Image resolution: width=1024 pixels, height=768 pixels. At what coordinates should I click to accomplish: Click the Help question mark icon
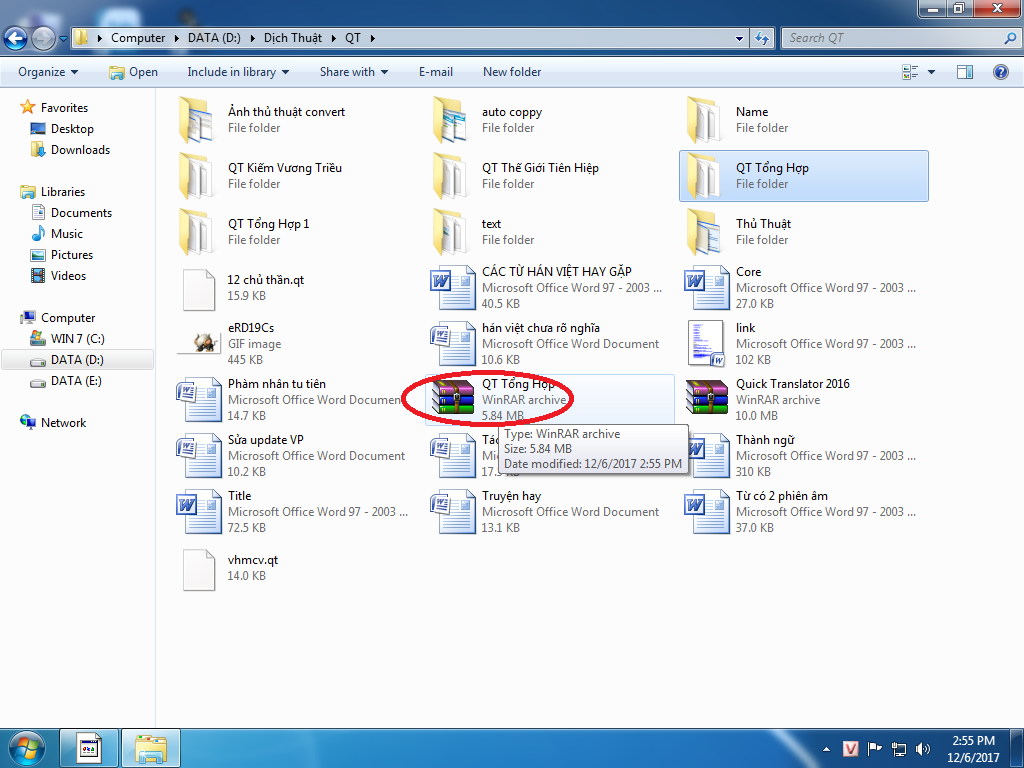[x=1000, y=72]
